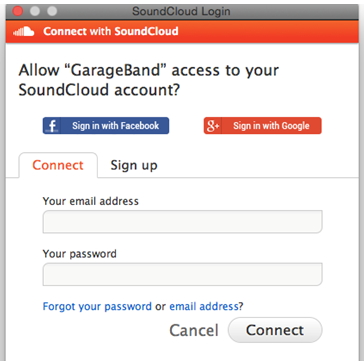This screenshot has height=362, width=364.
Task: Click the Connect with SoundCloud header
Action: click(111, 31)
